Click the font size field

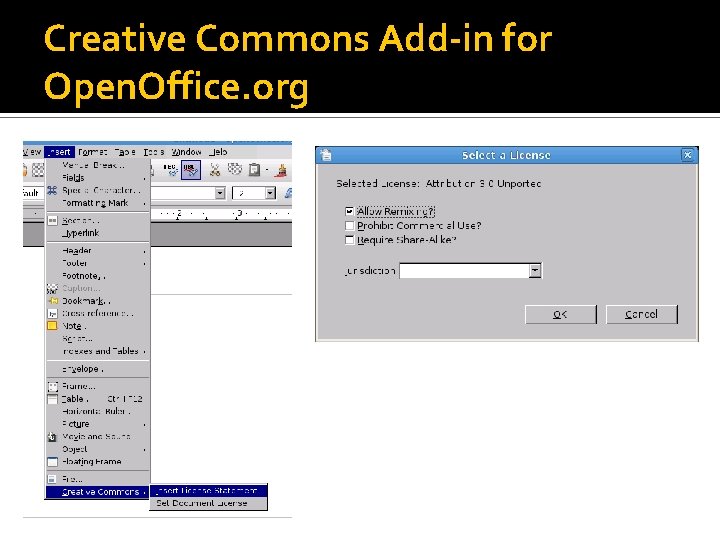tap(249, 193)
